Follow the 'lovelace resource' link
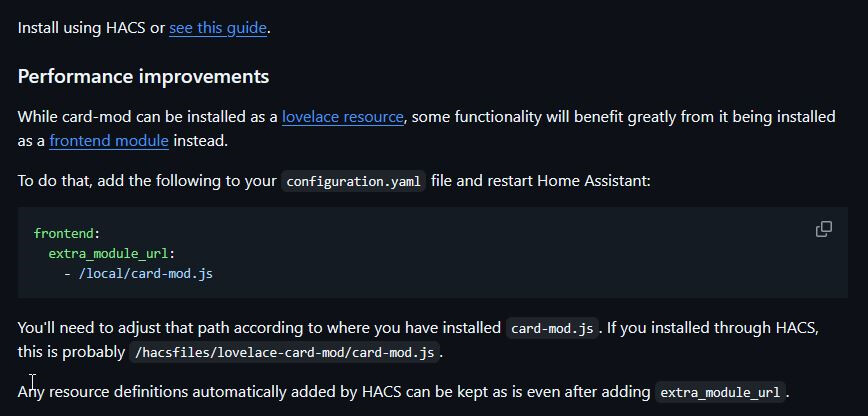 pos(343,117)
